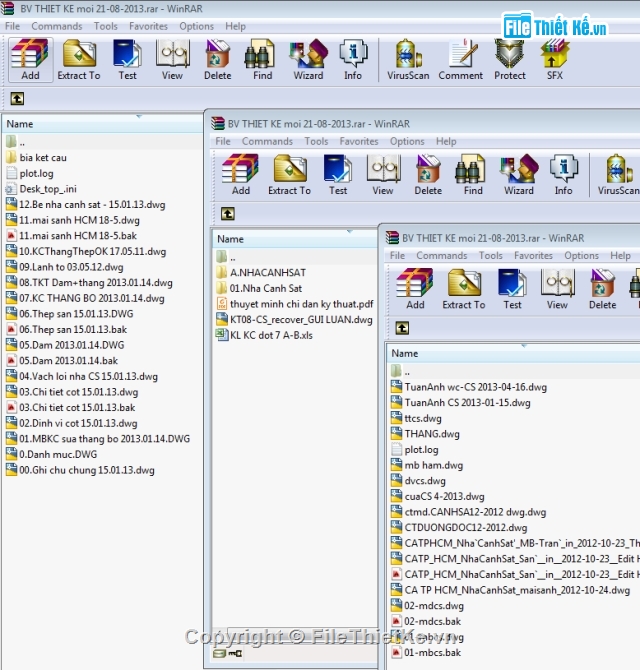Screen dimensions: 640x670
Task: Select 'Desk_top_.ini' file
Action: [x=47, y=189]
